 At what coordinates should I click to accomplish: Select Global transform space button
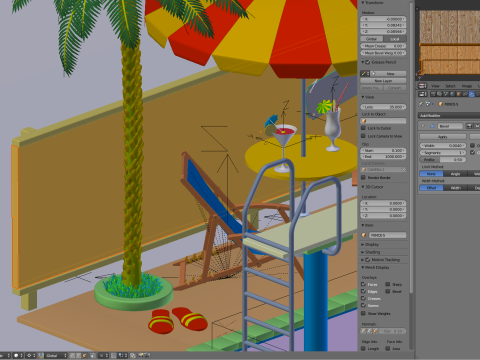tap(372, 39)
